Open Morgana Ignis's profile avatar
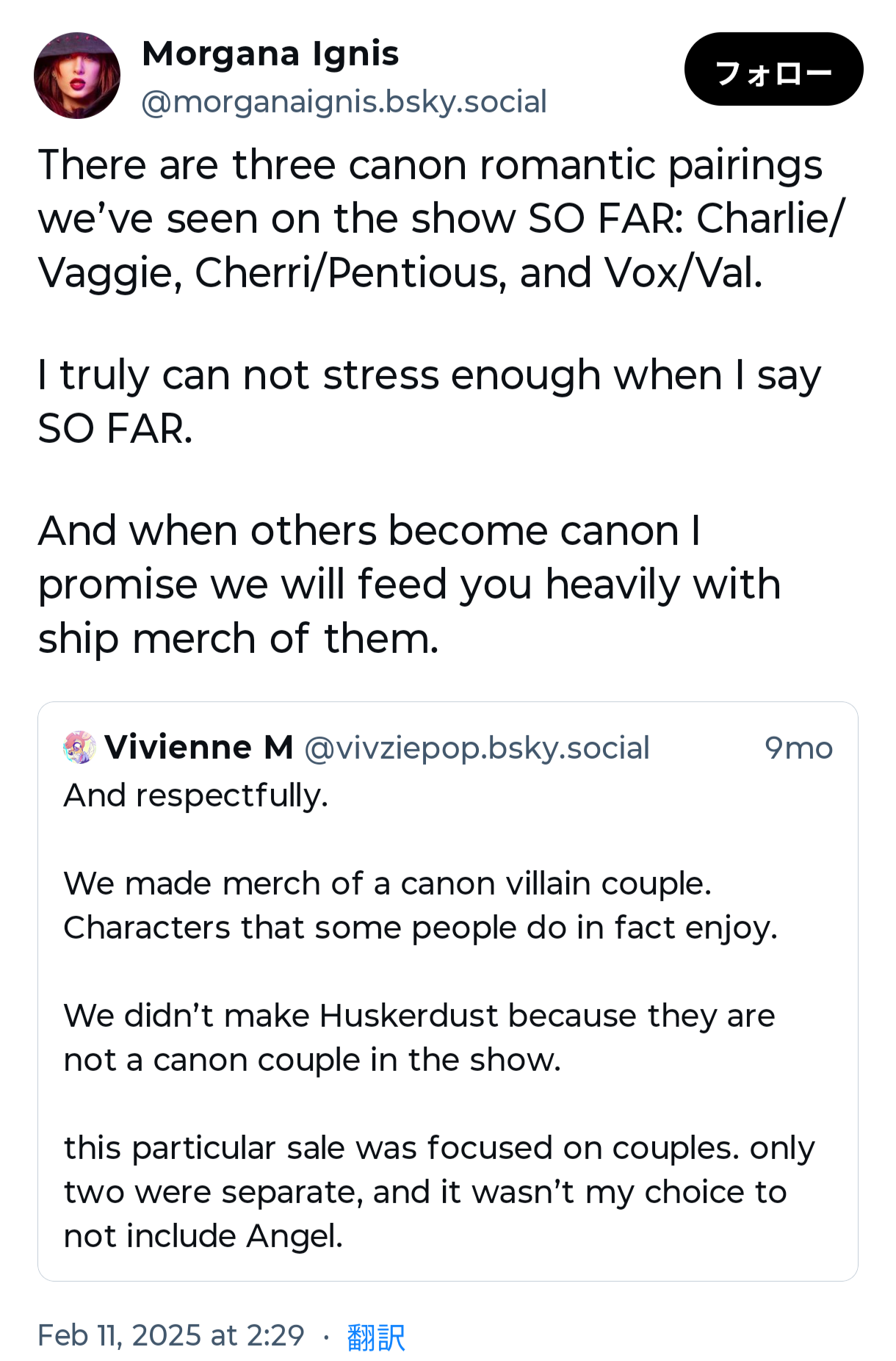 click(77, 75)
